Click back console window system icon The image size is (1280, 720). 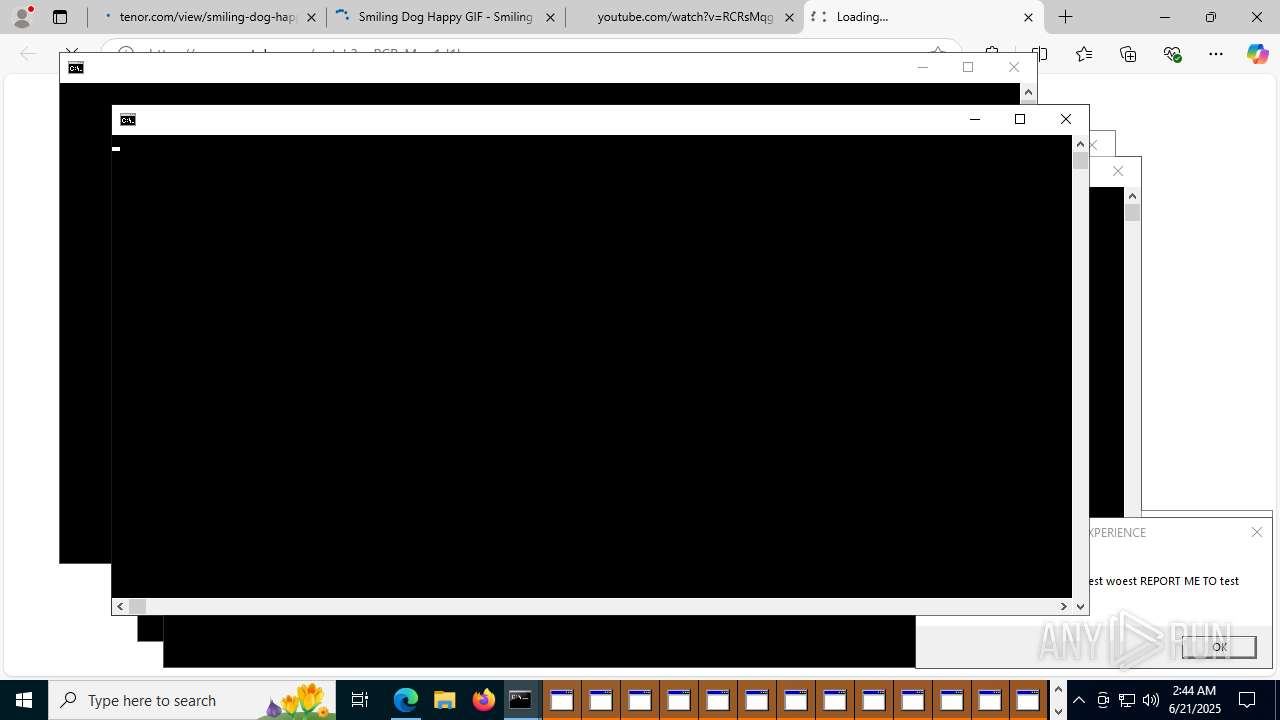pyautogui.click(x=76, y=68)
